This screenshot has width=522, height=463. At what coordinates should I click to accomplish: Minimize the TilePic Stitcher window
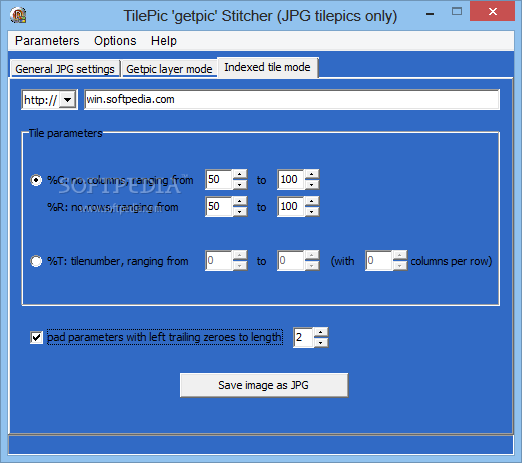click(x=430, y=14)
